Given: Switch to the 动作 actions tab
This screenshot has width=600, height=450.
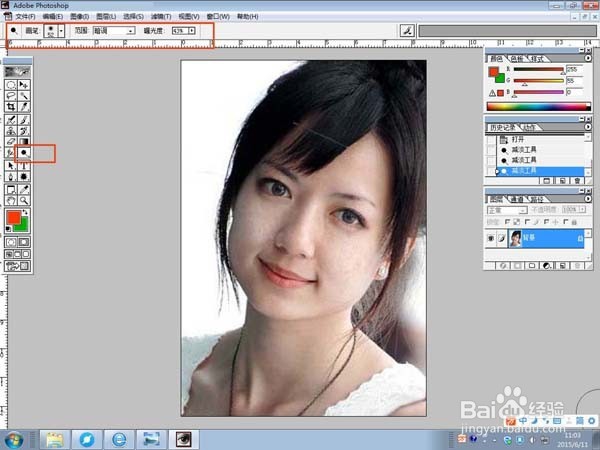Looking at the screenshot, I should point(530,127).
